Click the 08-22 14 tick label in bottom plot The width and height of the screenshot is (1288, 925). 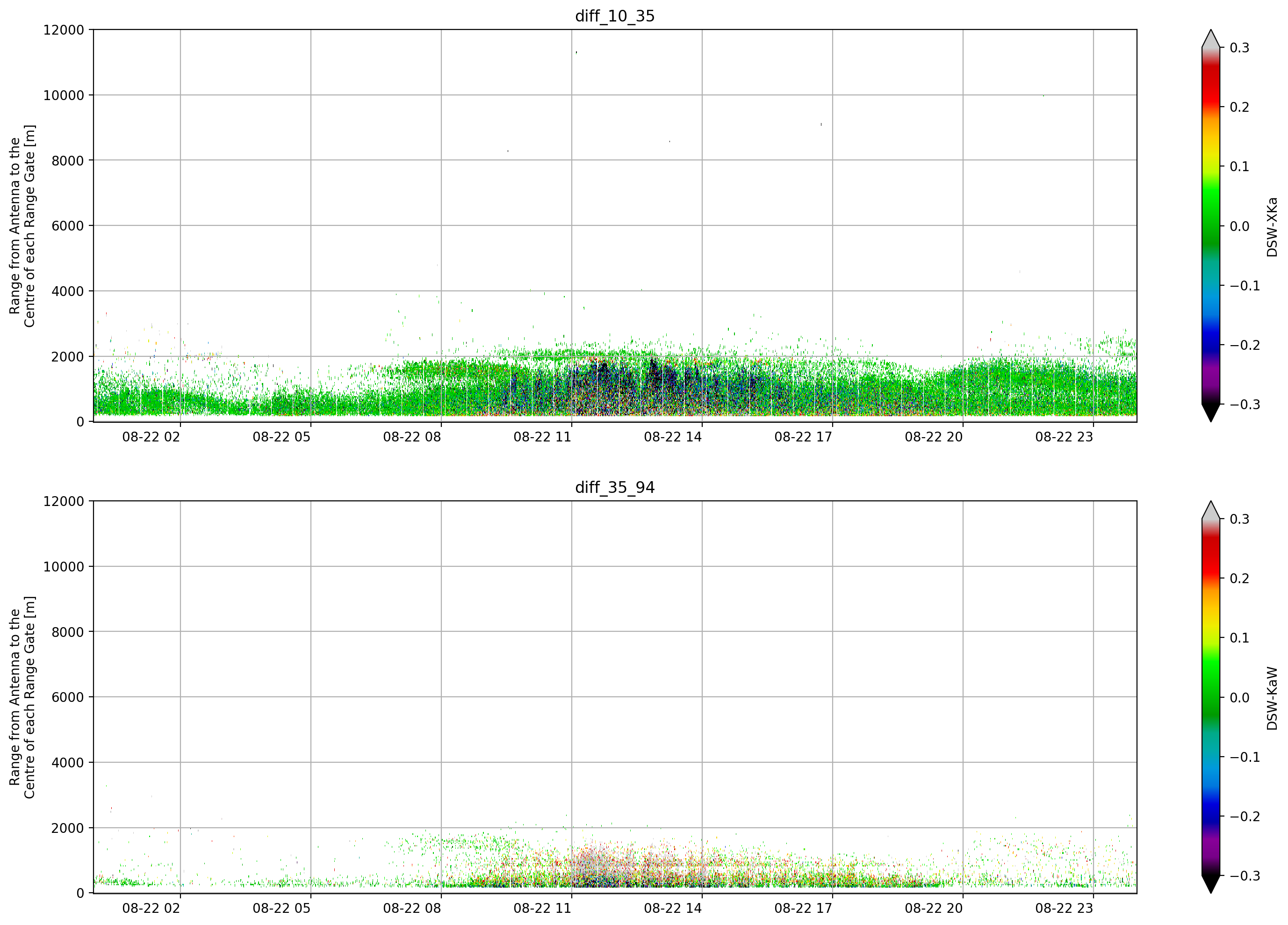tap(673, 908)
